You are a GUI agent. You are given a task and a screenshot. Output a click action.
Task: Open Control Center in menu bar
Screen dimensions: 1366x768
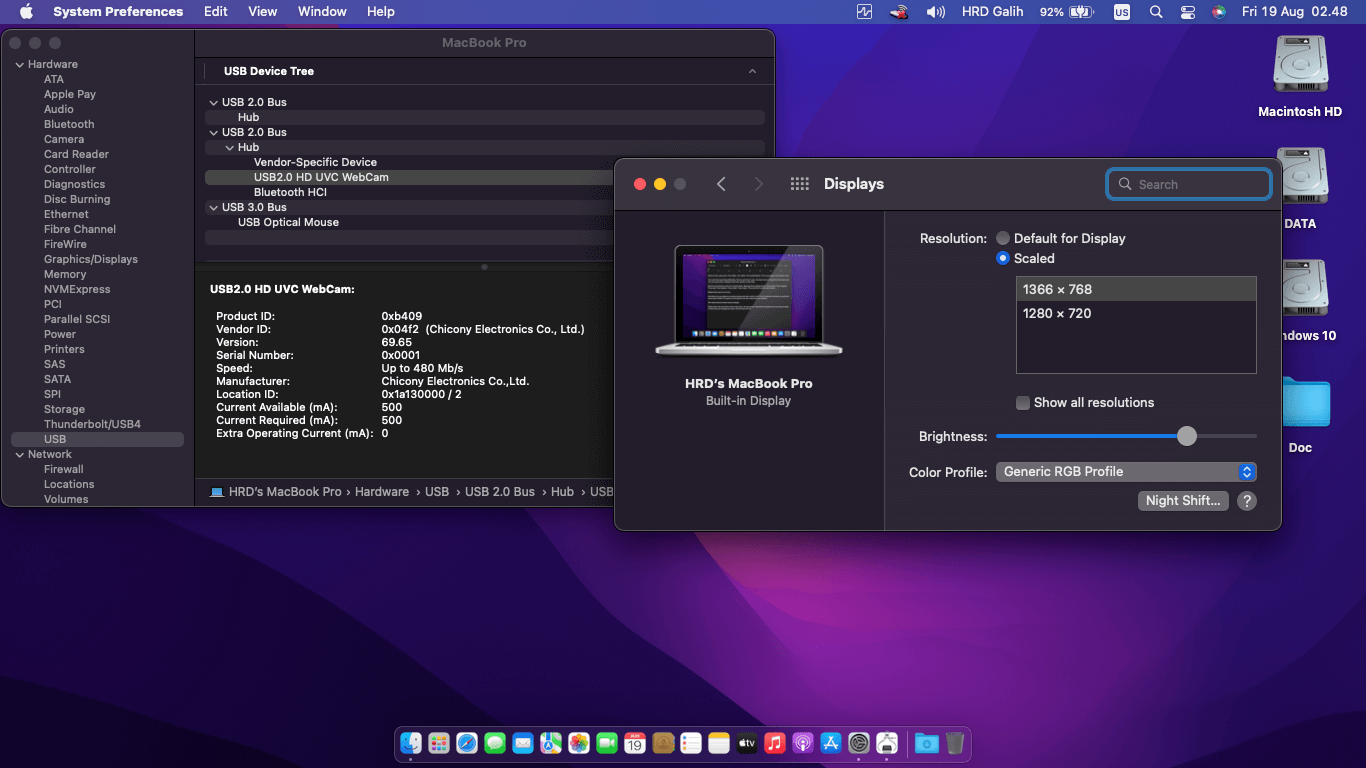click(x=1188, y=12)
